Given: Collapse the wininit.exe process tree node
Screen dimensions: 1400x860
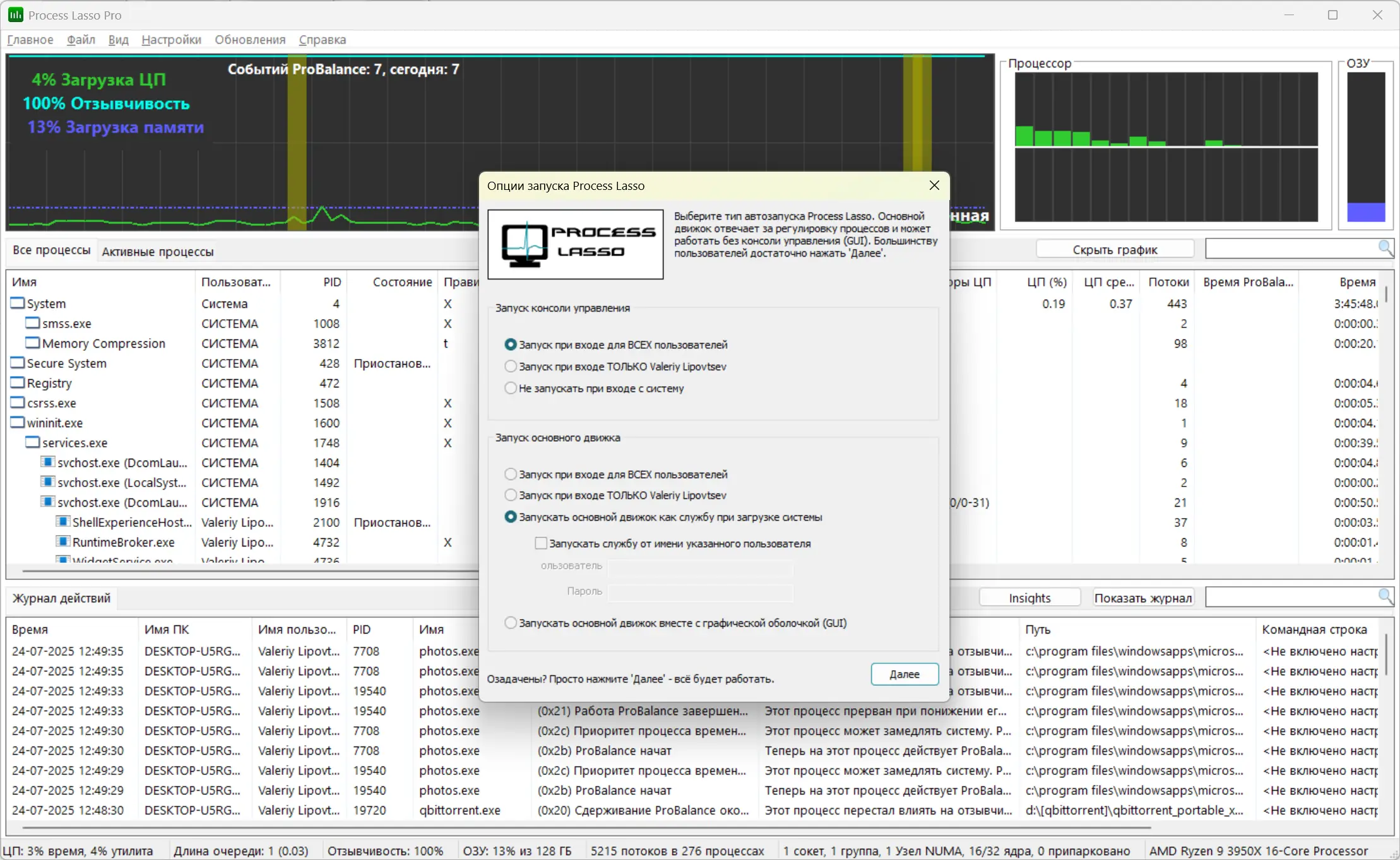Looking at the screenshot, I should tap(18, 423).
